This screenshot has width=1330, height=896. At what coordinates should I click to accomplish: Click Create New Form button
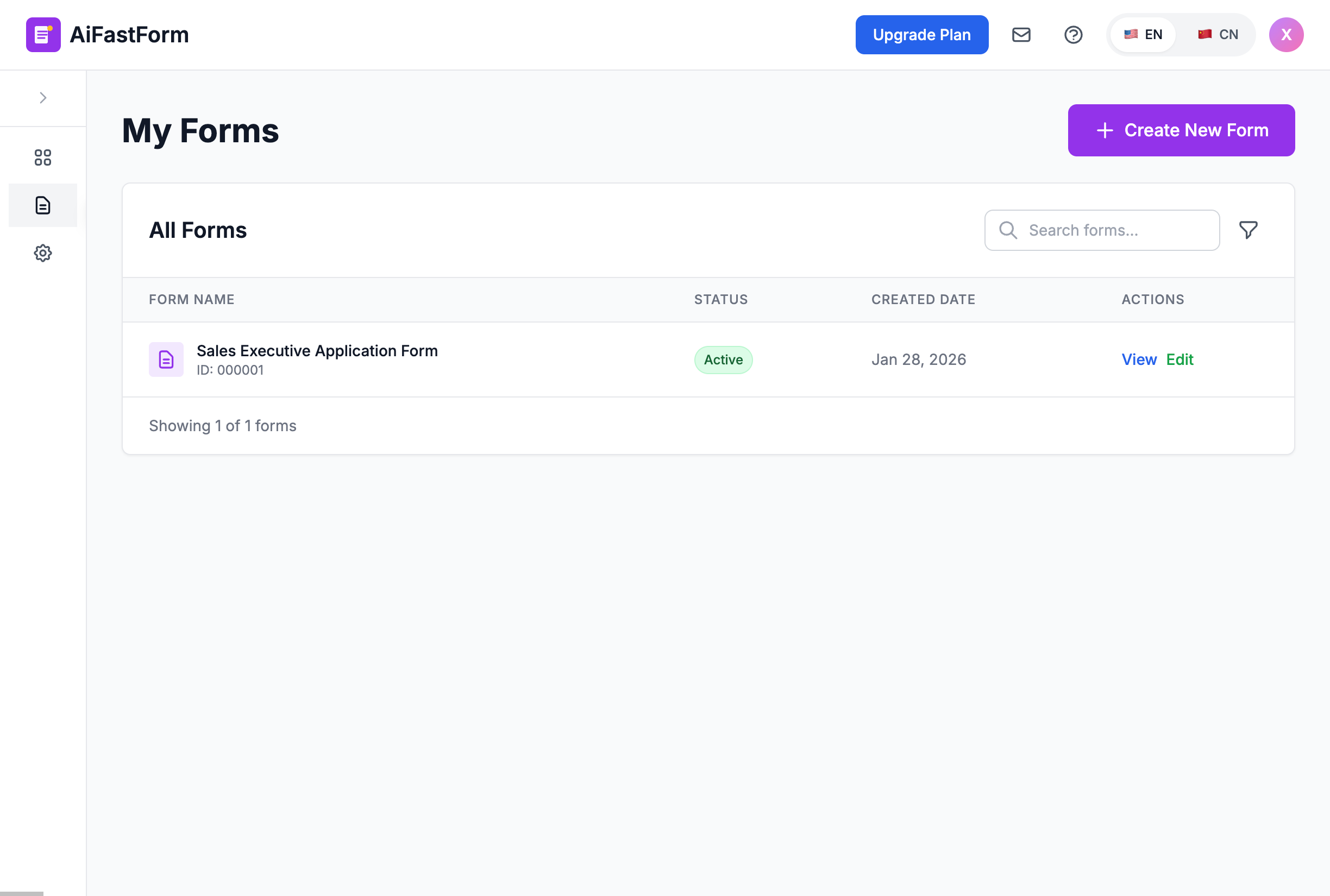(1181, 130)
